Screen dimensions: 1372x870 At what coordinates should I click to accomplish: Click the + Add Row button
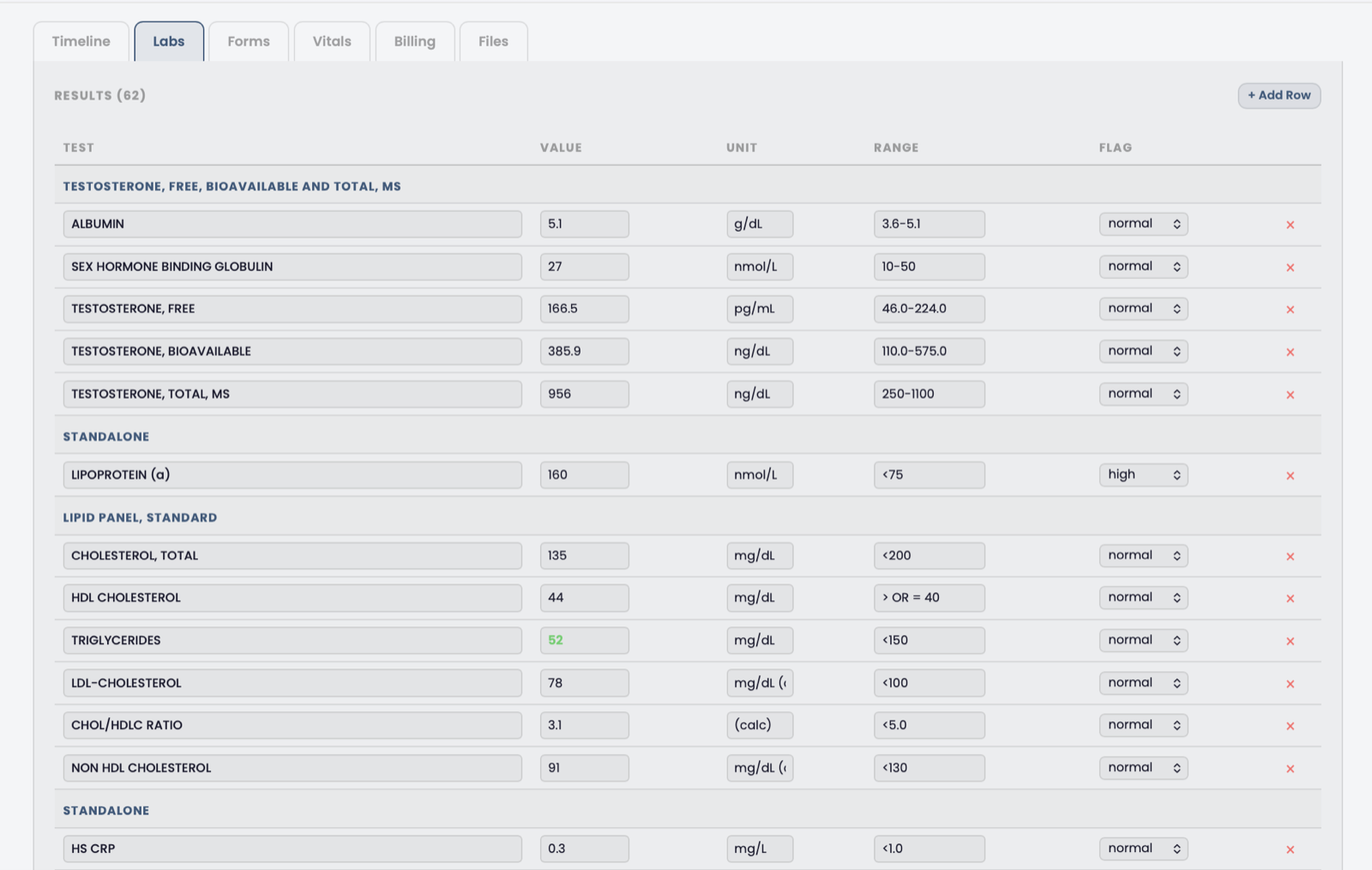click(x=1279, y=95)
